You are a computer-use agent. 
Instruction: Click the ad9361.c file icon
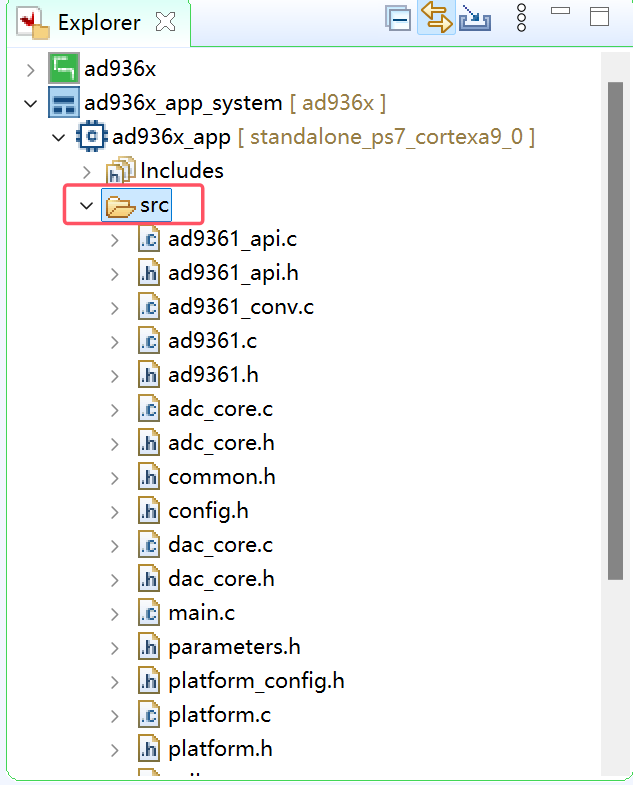pos(149,341)
